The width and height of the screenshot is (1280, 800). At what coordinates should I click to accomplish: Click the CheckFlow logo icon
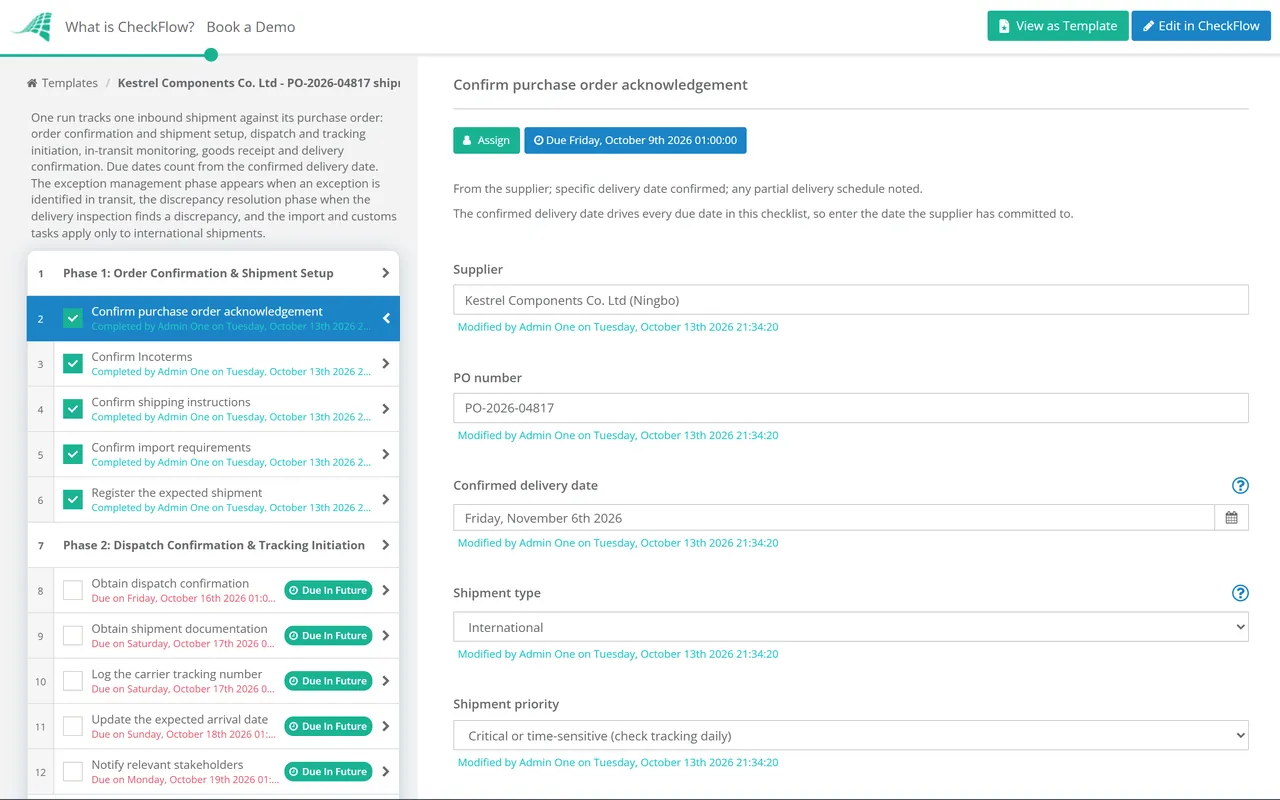tap(32, 27)
